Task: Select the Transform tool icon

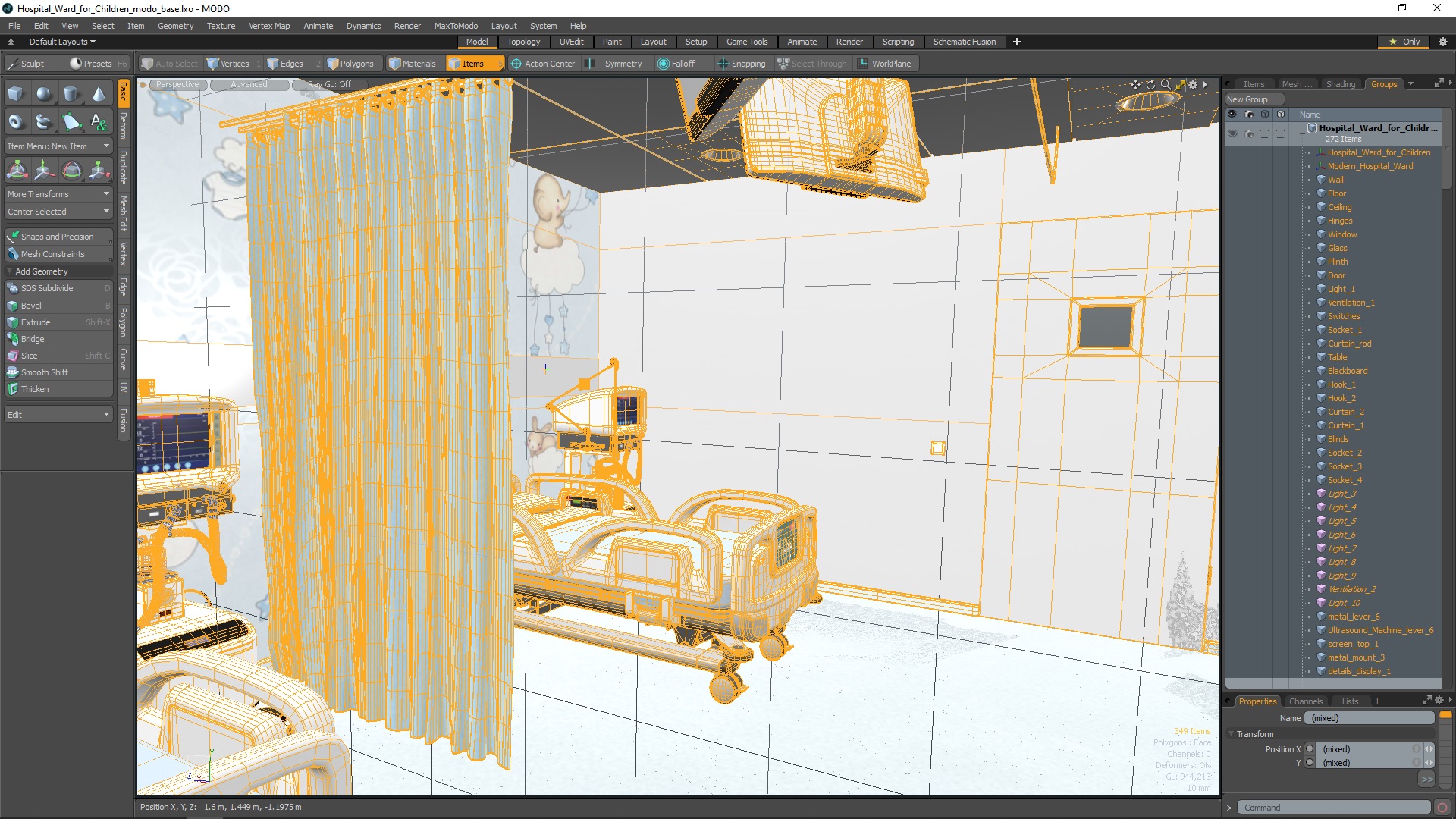Action: coord(17,170)
